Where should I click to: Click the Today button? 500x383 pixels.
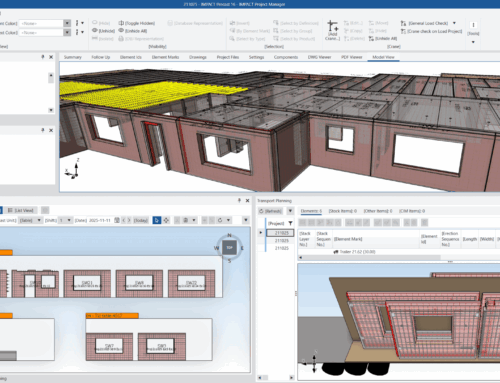(x=141, y=220)
